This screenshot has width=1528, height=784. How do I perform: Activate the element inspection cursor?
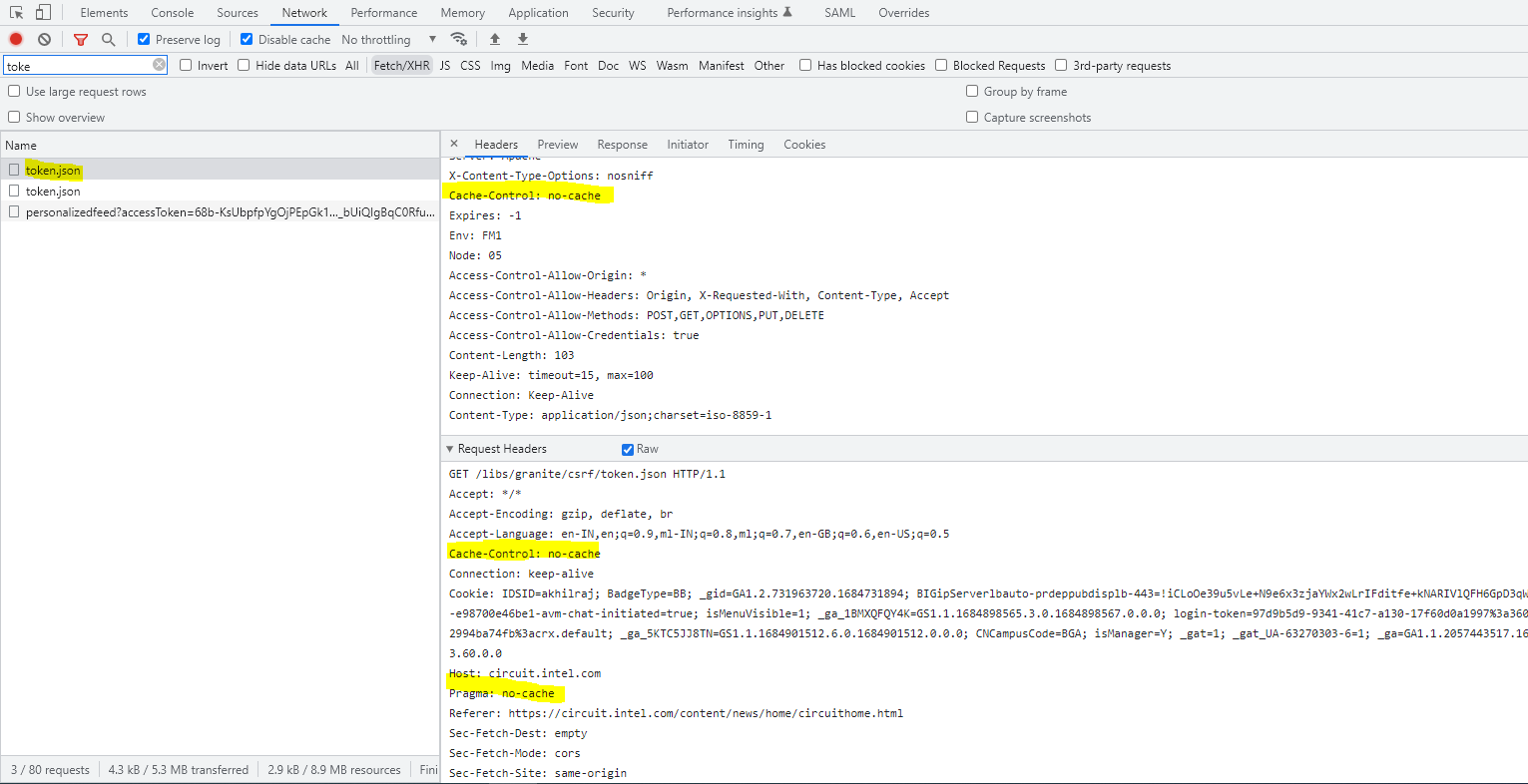(16, 12)
